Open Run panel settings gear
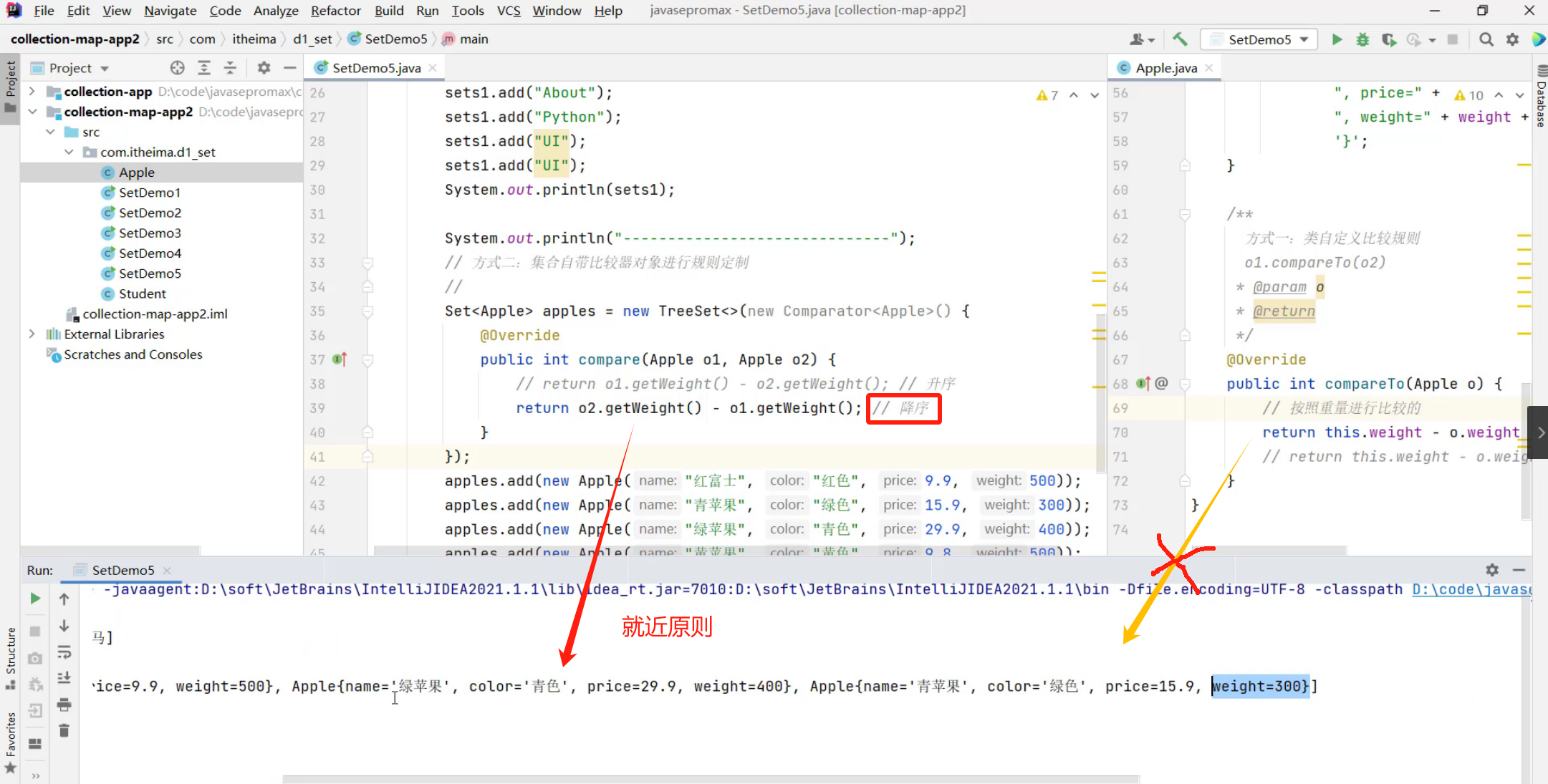Viewport: 1548px width, 784px height. coord(1492,570)
